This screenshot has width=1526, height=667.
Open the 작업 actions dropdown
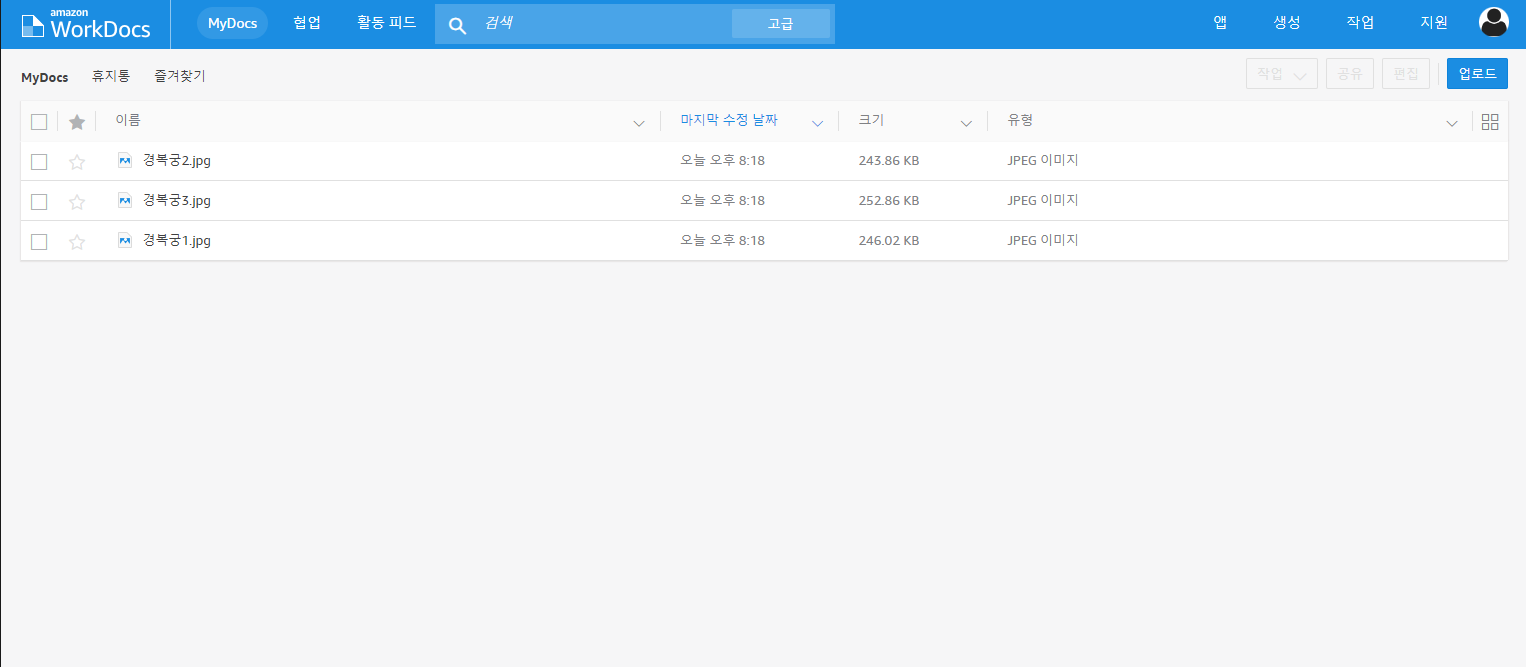(1281, 73)
